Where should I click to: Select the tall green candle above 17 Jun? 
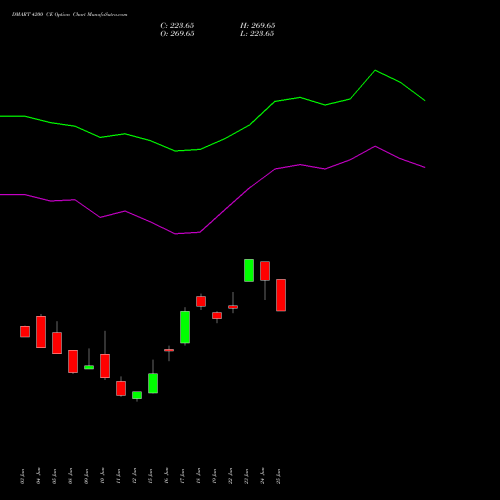[x=185, y=327]
